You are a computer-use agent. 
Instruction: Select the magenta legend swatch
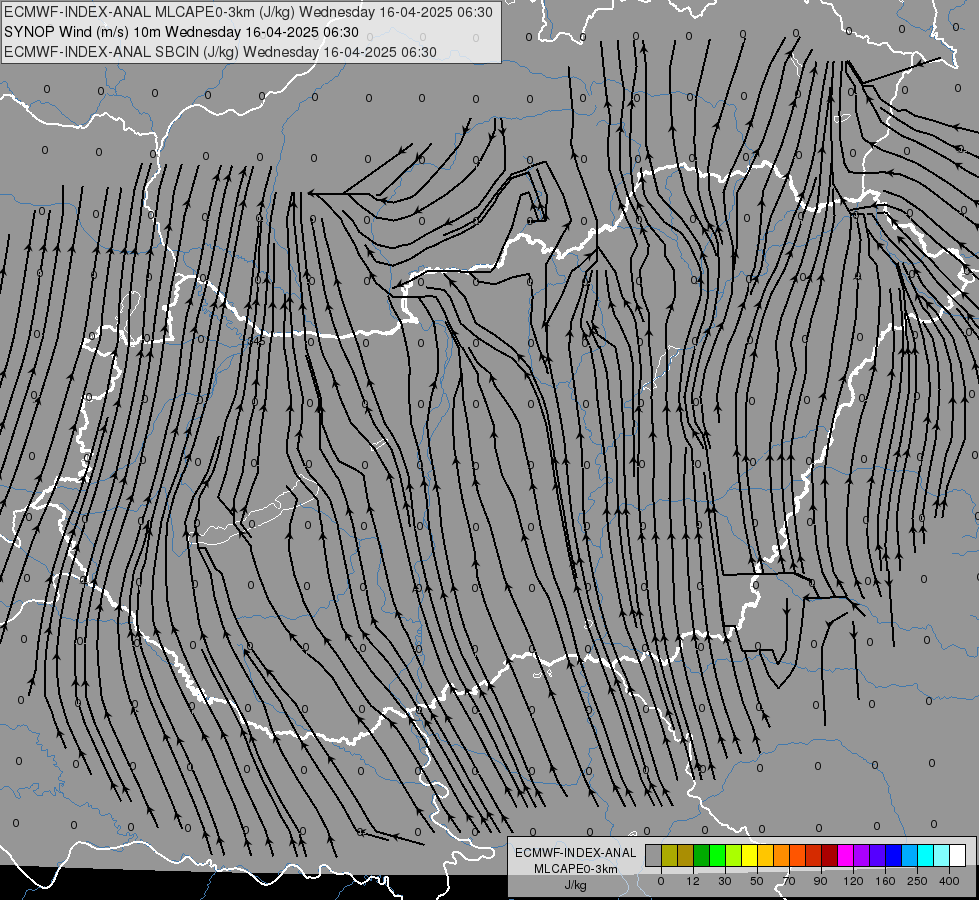[846, 855]
